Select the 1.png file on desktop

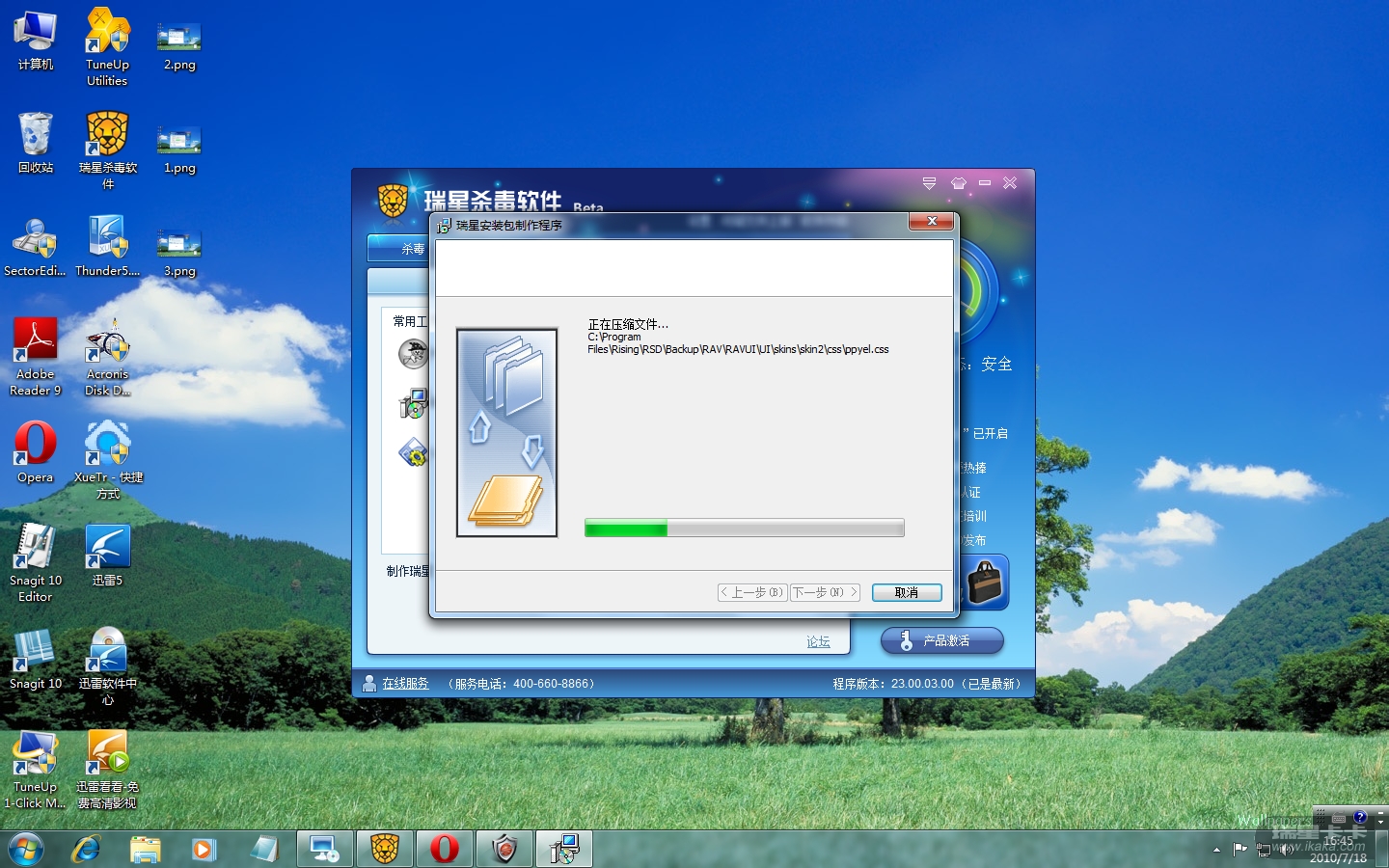click(179, 149)
